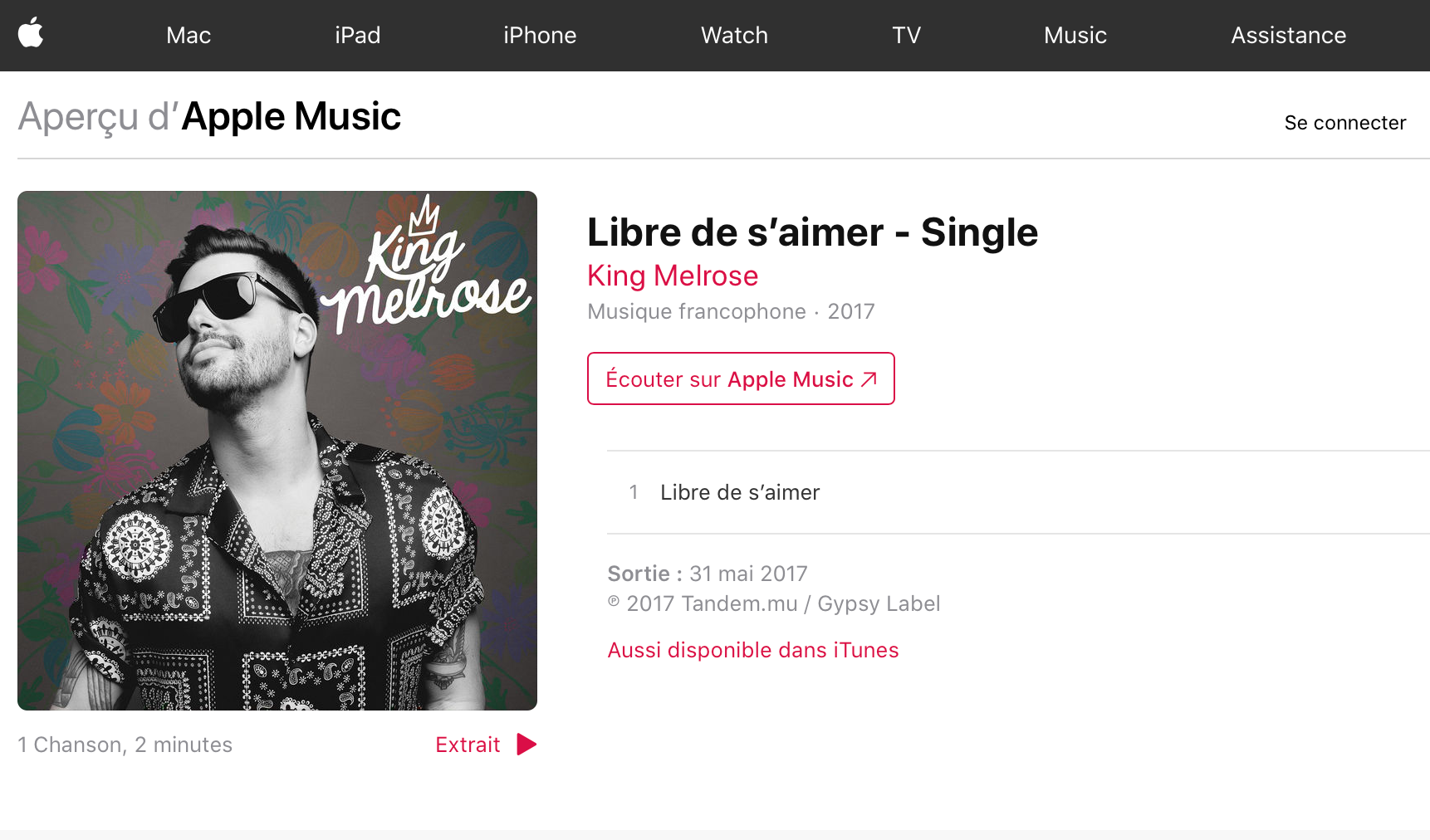Click the Extrait preview text
The image size is (1430, 840).
(x=468, y=745)
